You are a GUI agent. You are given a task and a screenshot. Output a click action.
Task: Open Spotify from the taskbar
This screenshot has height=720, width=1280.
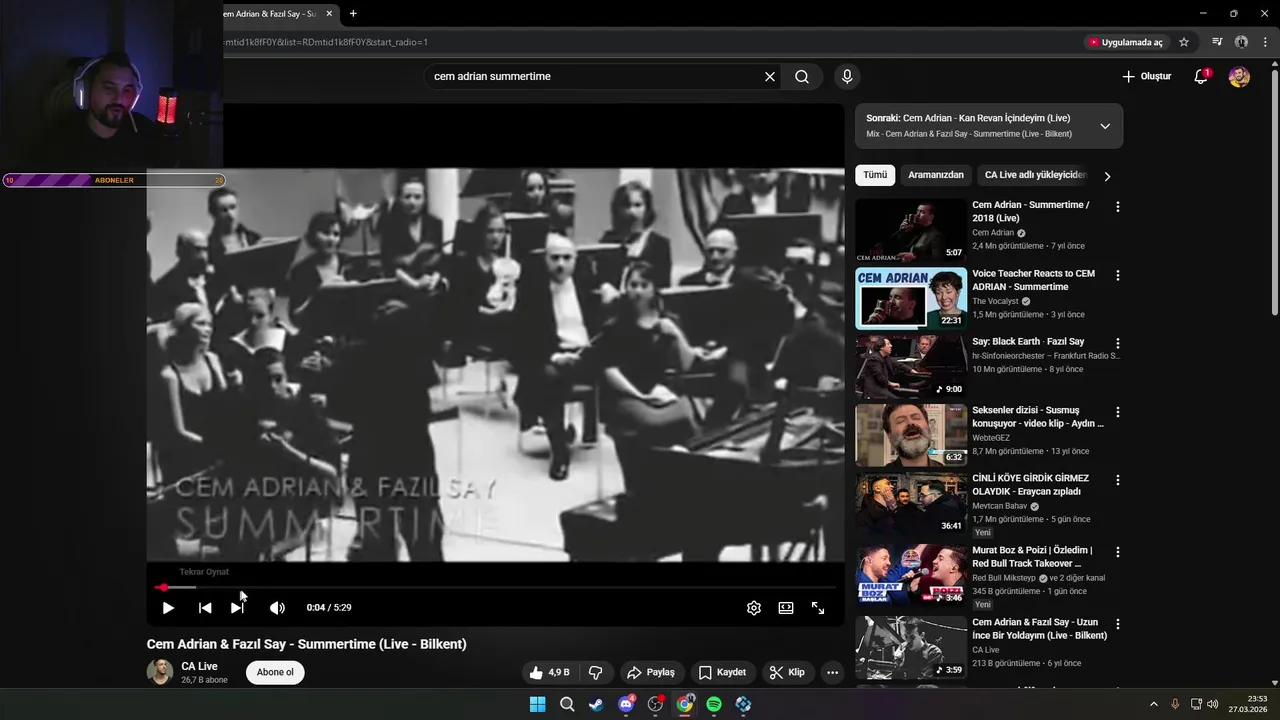click(x=714, y=704)
